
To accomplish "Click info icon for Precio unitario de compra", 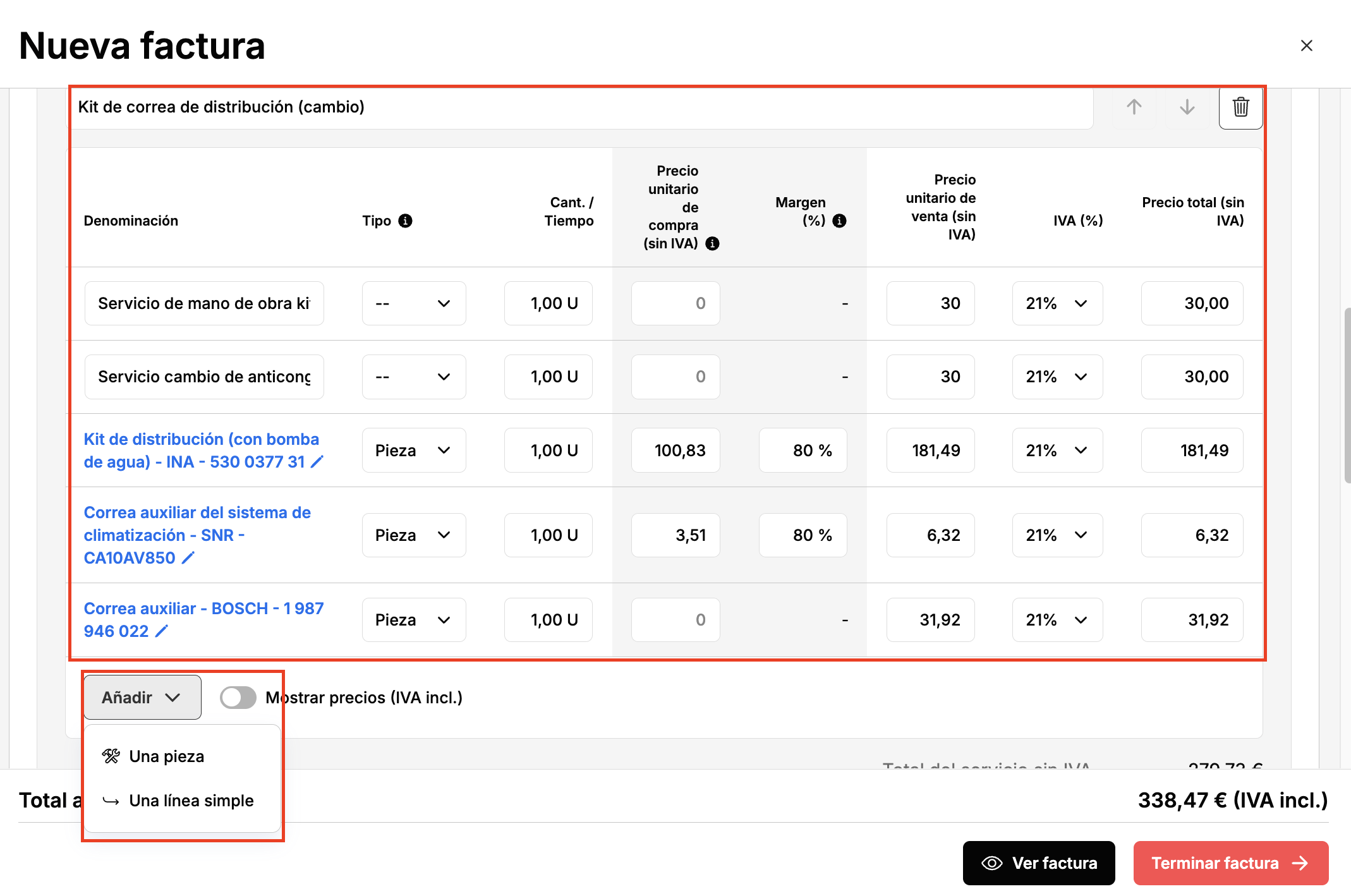I will tap(712, 243).
